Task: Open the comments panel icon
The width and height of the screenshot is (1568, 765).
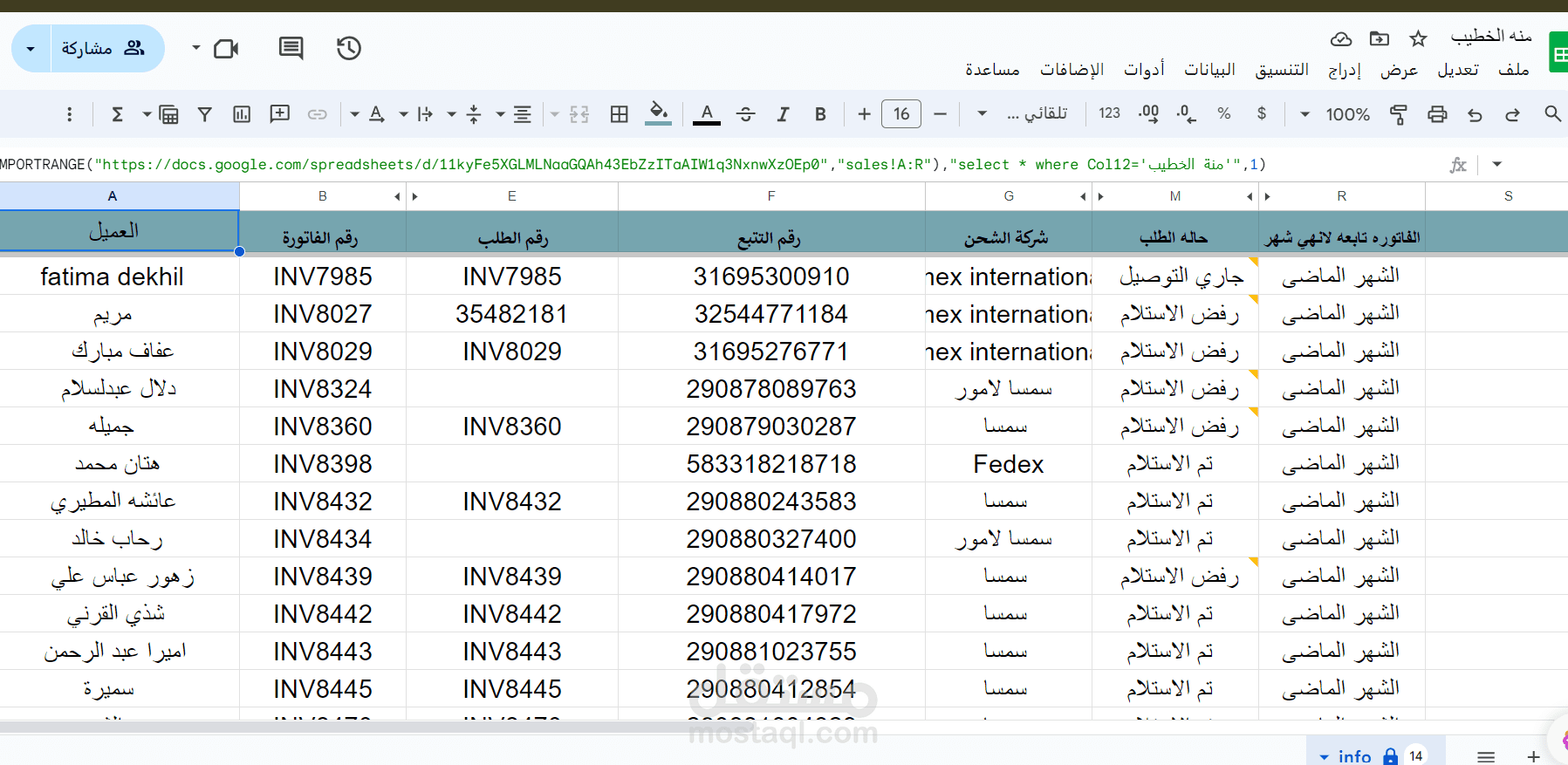Action: point(291,48)
